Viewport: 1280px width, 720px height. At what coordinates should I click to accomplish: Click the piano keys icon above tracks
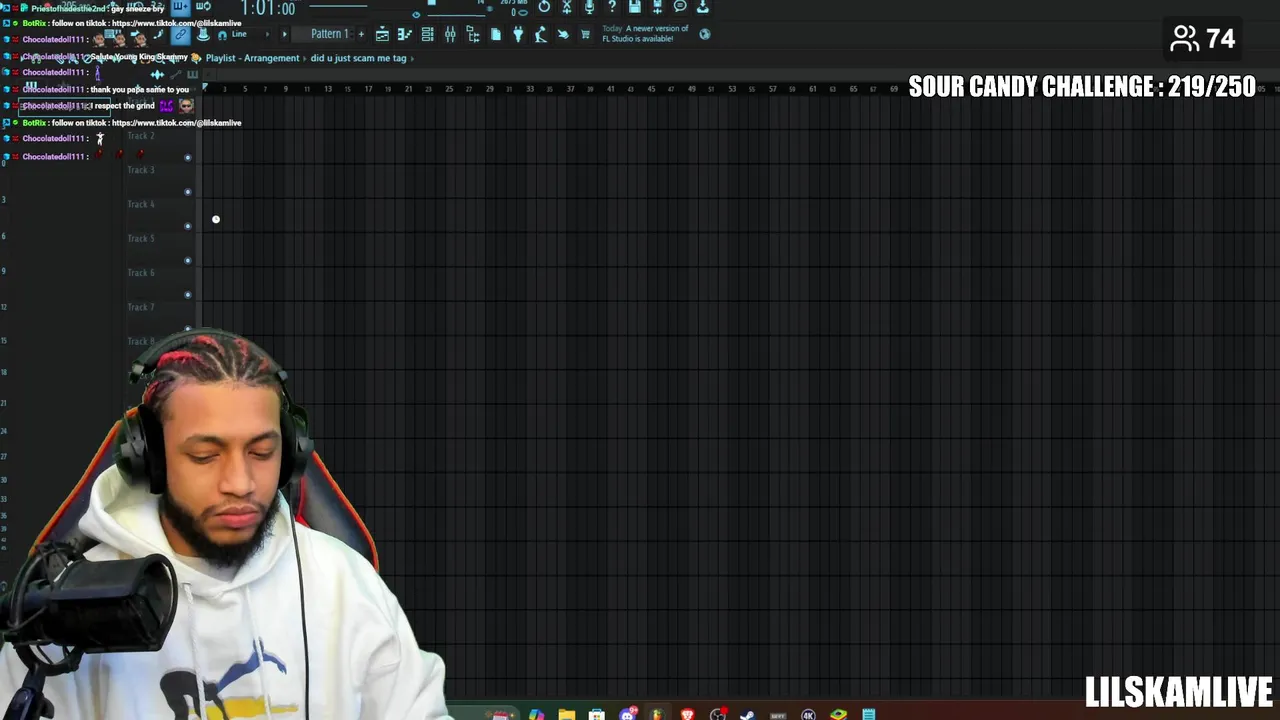pos(192,74)
